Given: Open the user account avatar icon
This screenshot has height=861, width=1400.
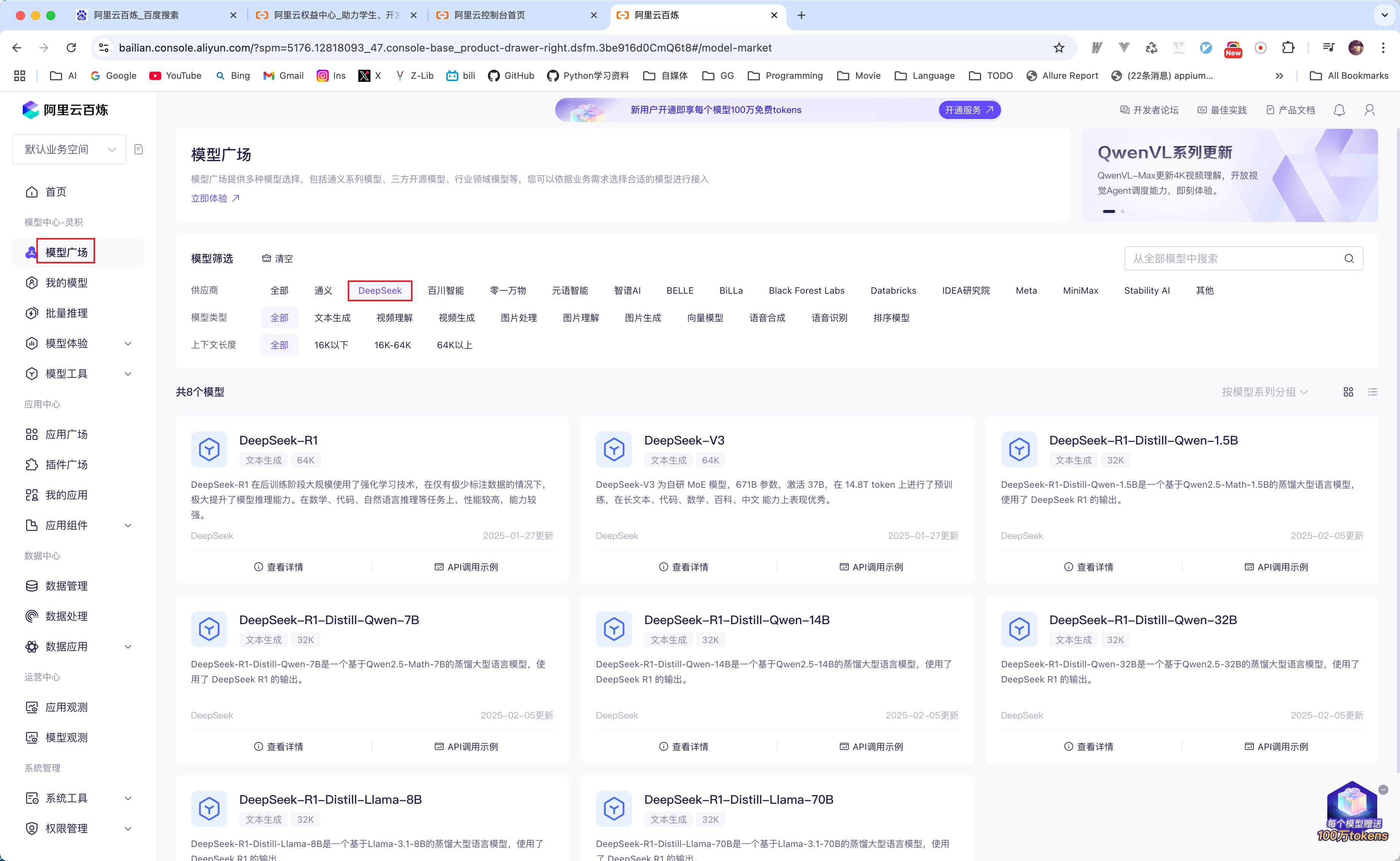Looking at the screenshot, I should coord(1369,110).
